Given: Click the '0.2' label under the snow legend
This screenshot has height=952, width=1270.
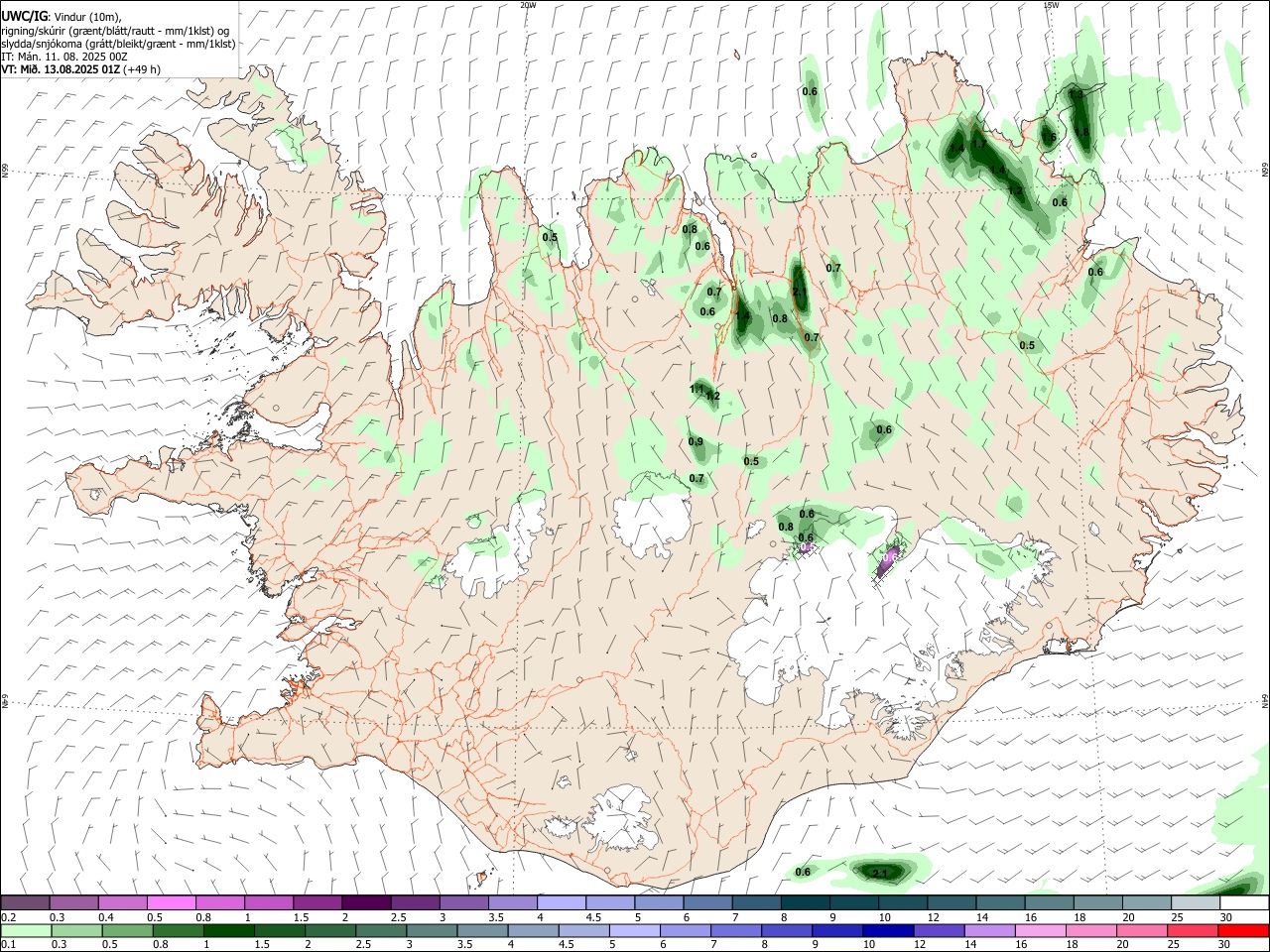Looking at the screenshot, I should 10,917.
